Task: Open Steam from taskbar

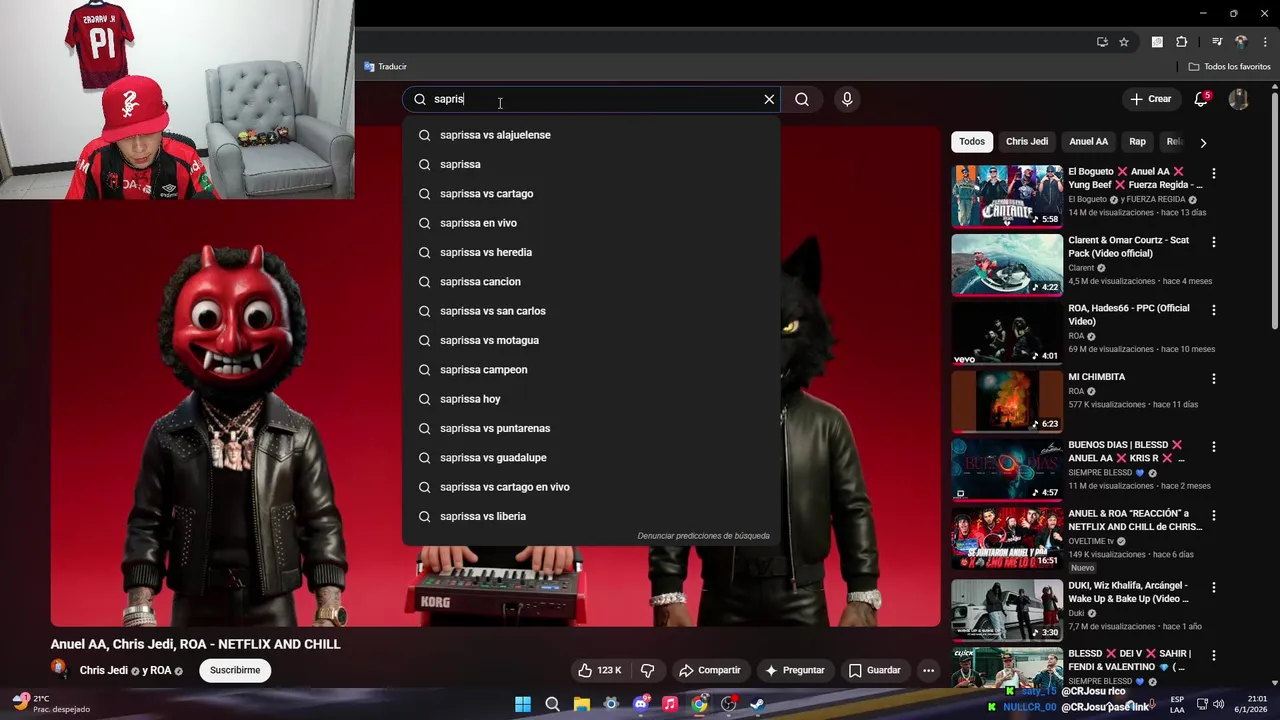Action: coord(758,704)
